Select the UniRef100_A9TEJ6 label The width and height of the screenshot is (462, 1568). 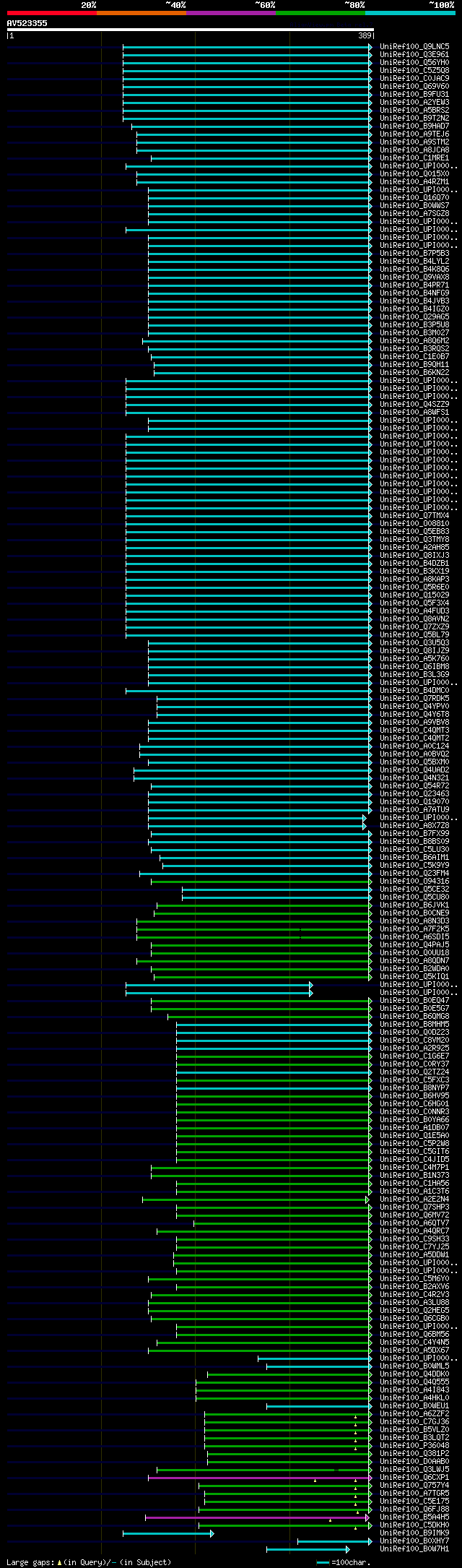point(414,134)
